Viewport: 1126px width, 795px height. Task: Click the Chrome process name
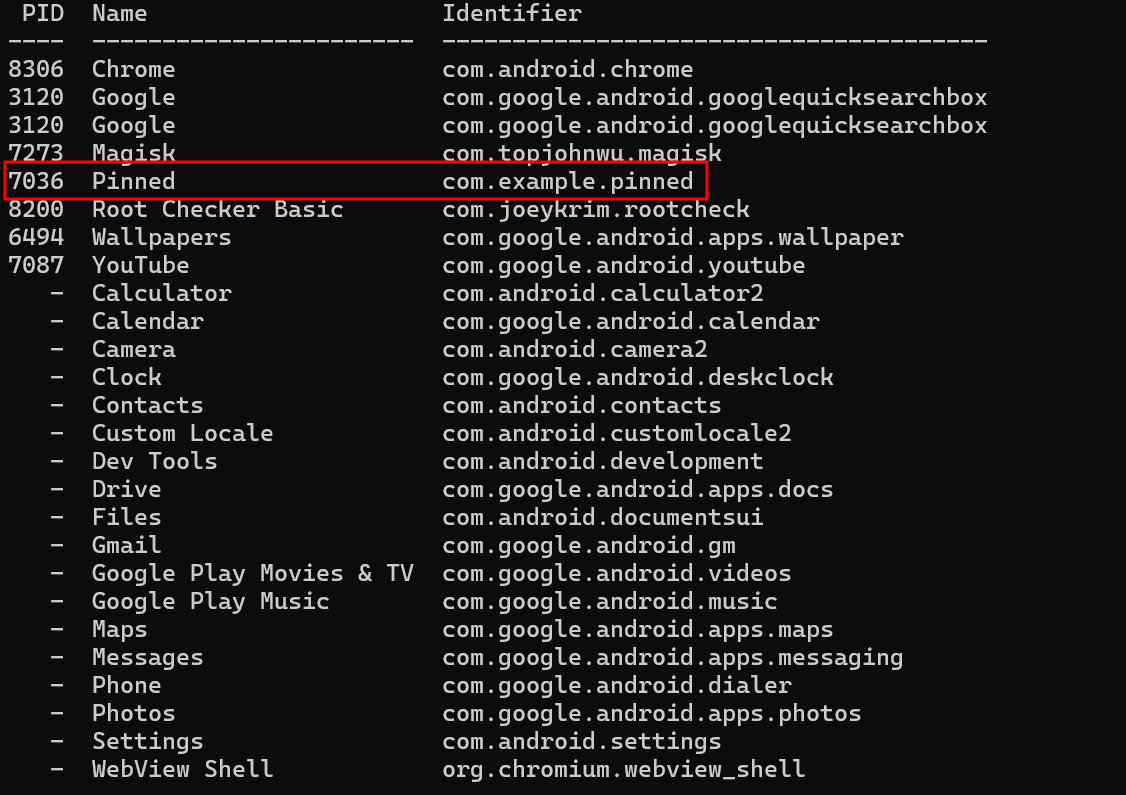[x=133, y=69]
